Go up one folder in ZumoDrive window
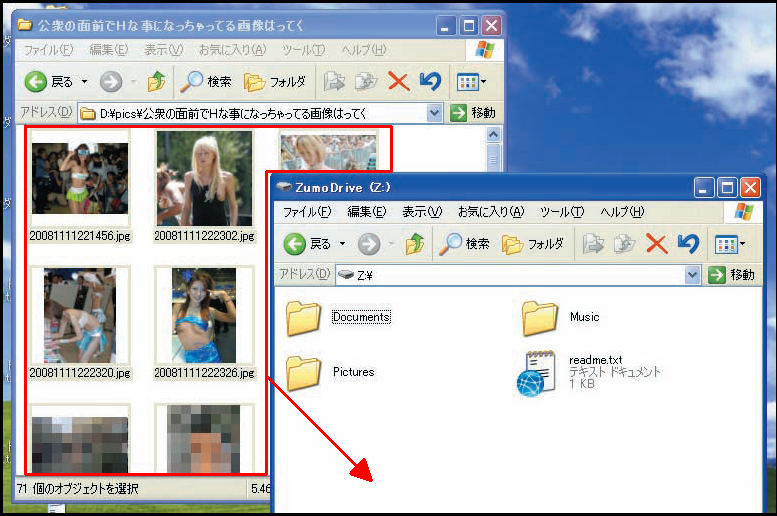777x516 pixels. tap(415, 244)
